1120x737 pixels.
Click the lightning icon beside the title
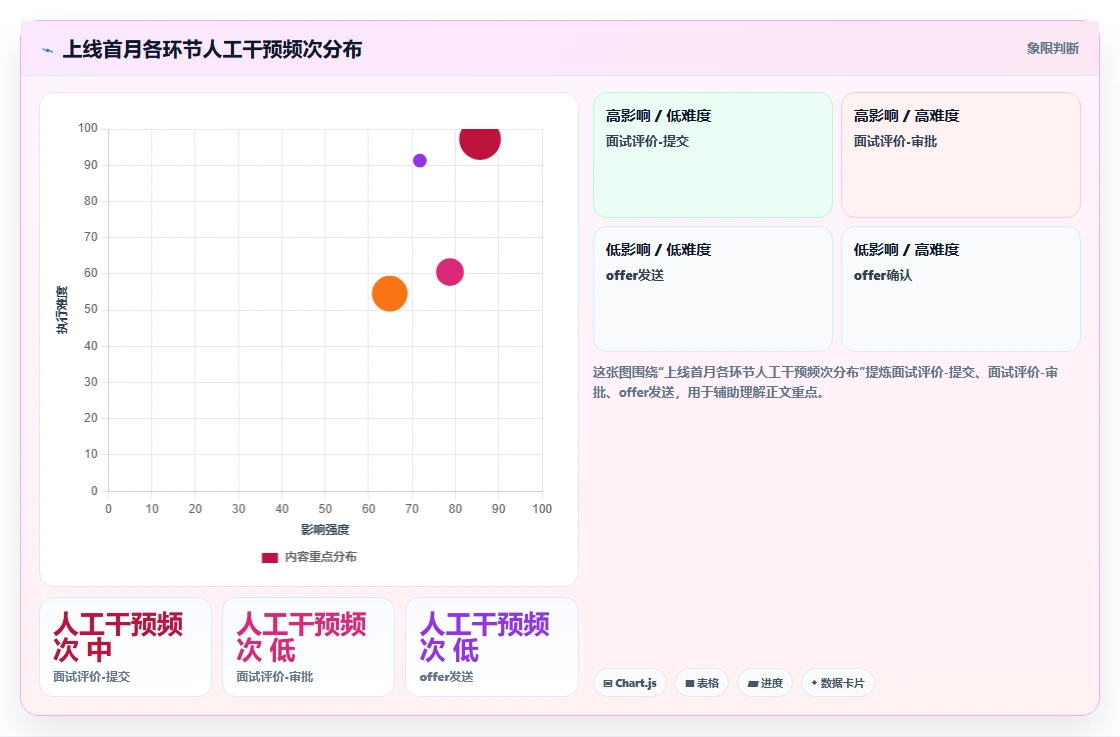click(x=48, y=50)
